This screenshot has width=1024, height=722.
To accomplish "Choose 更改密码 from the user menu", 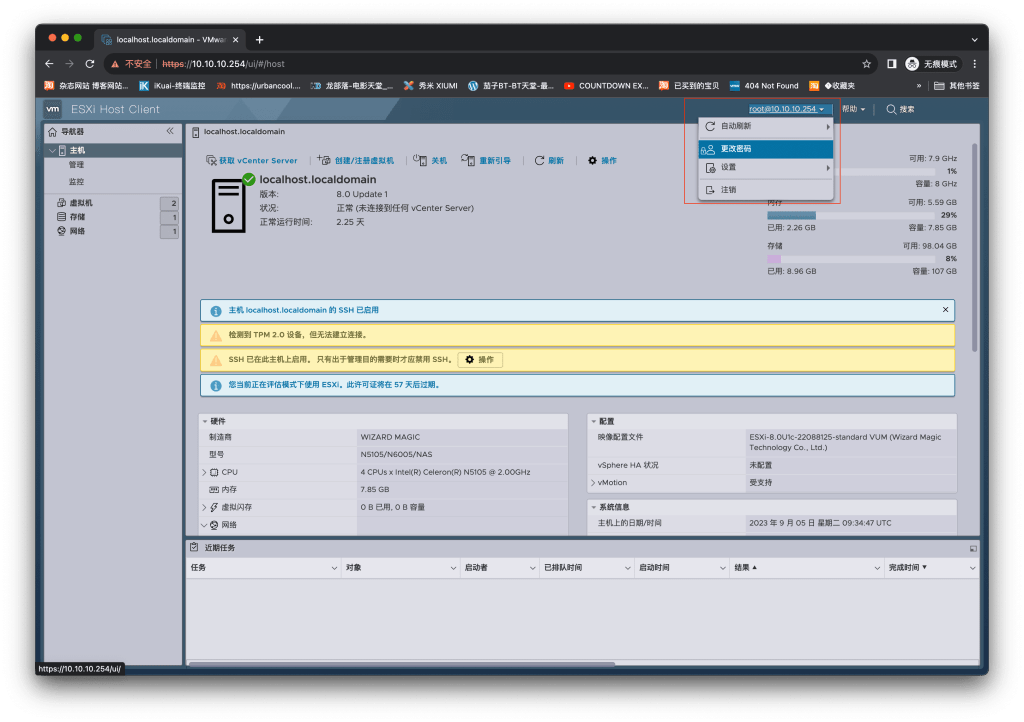I will coord(736,149).
